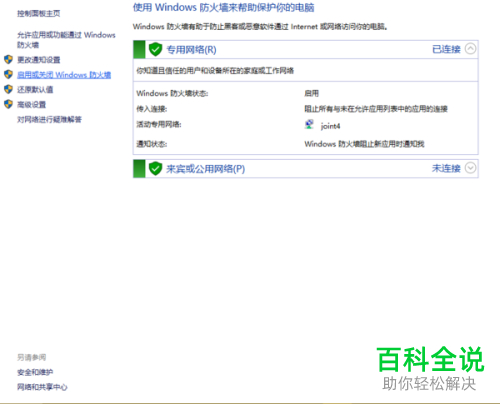Viewport: 500px width, 404px height.
Task: Click shield icon beside 更改通知设置
Action: (x=8, y=60)
